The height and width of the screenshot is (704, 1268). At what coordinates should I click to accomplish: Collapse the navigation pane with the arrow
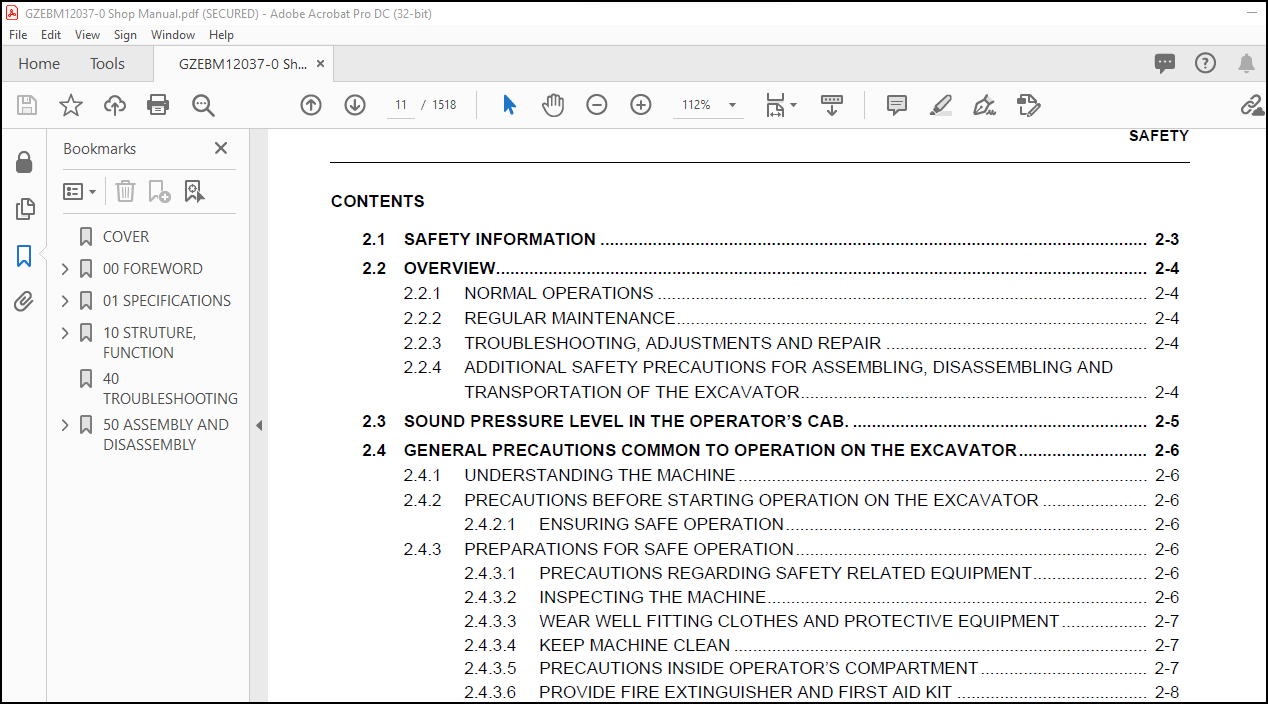pos(259,425)
